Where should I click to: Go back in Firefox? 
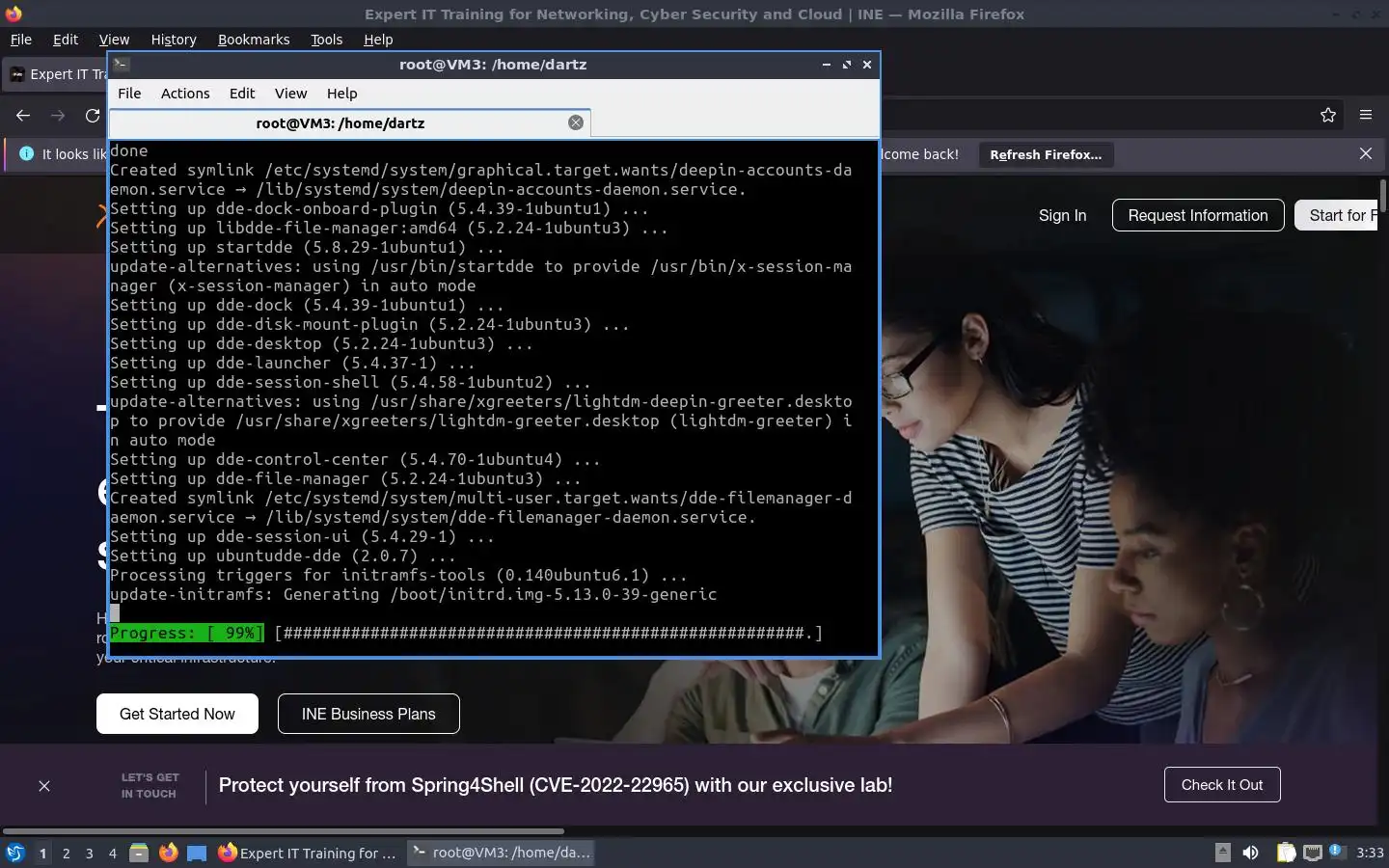click(x=23, y=115)
